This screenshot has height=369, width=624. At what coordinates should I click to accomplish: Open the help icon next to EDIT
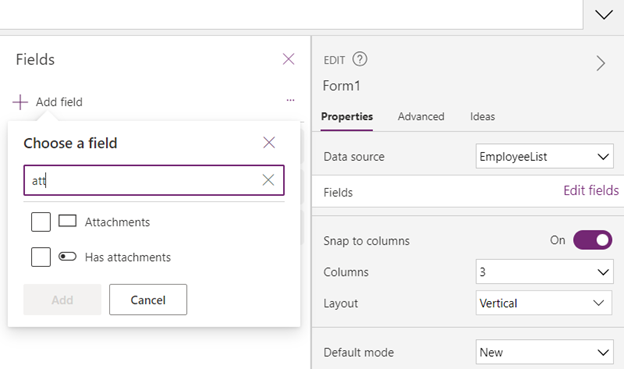coord(360,59)
